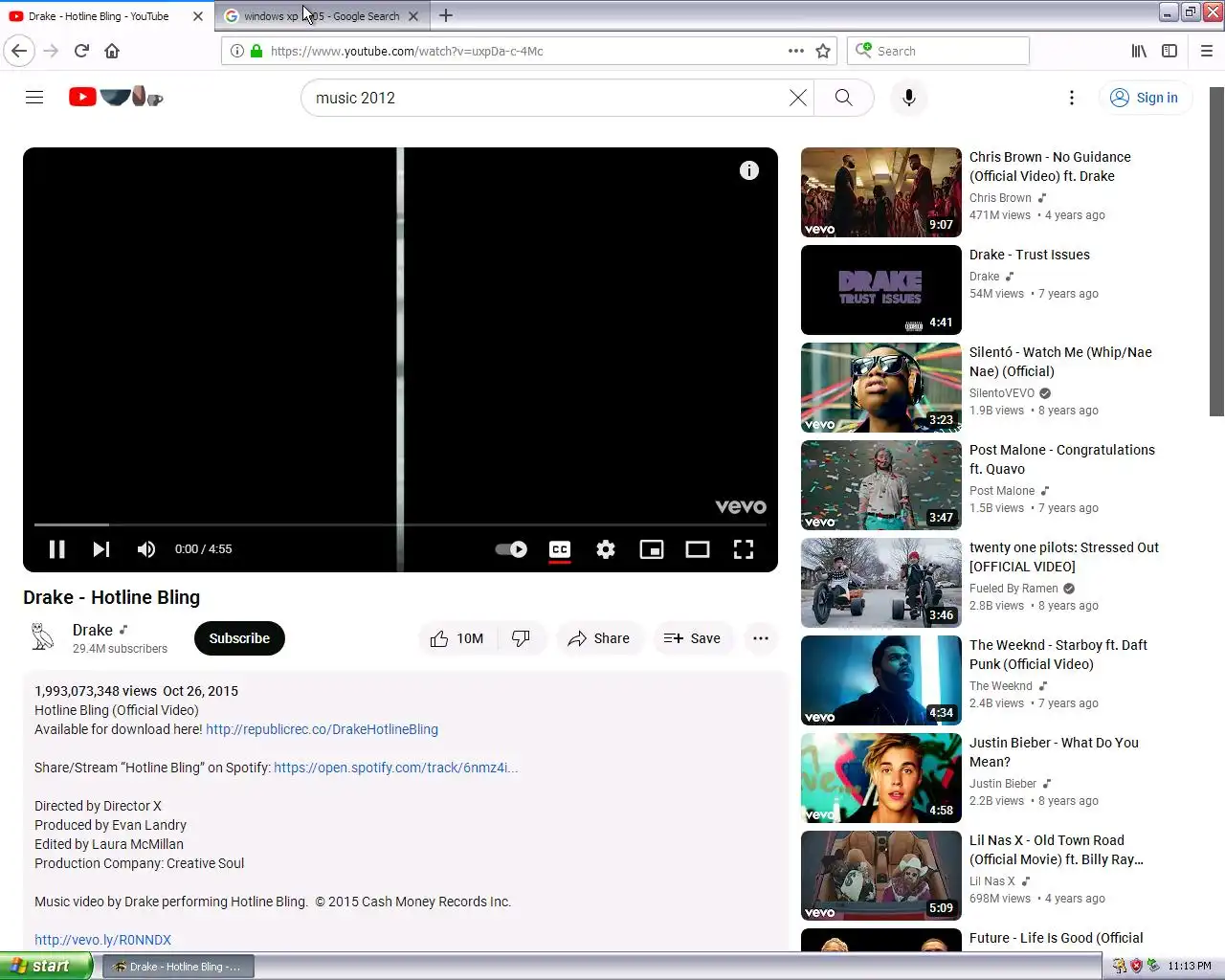Open Drake's channel avatar
This screenshot has width=1225, height=980.
coord(42,637)
